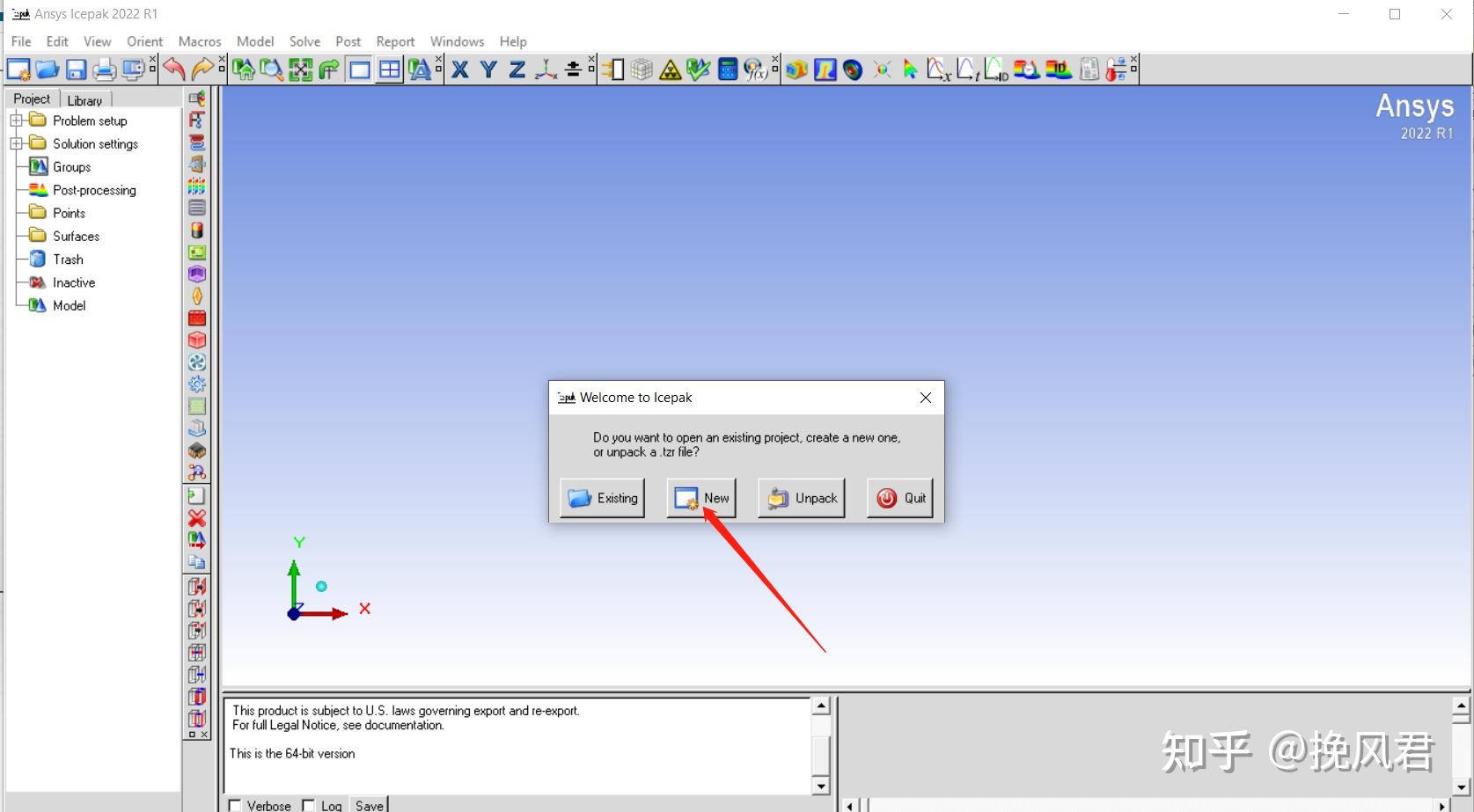
Task: Click Unpack to unpack a .tzr file
Action: 802,498
